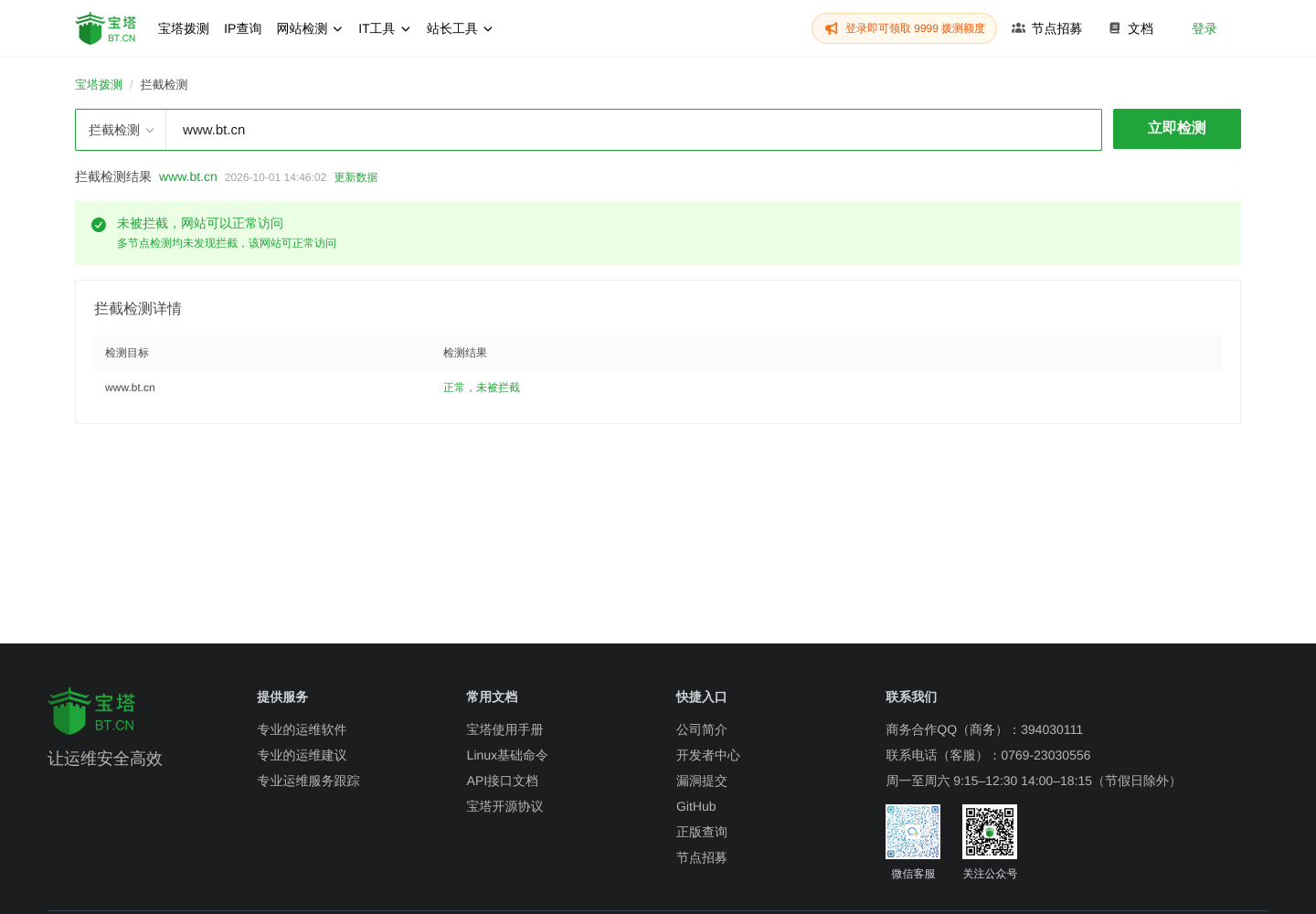
Task: Open 专业运维服务跟踪 footer link
Action: (x=308, y=781)
